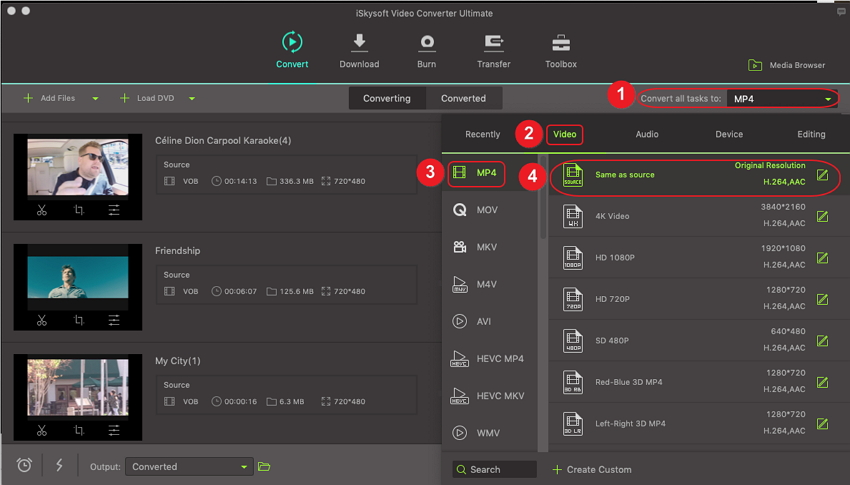Click scissors trim icon under Friendship thumbnail
850x485 pixels.
[42, 320]
